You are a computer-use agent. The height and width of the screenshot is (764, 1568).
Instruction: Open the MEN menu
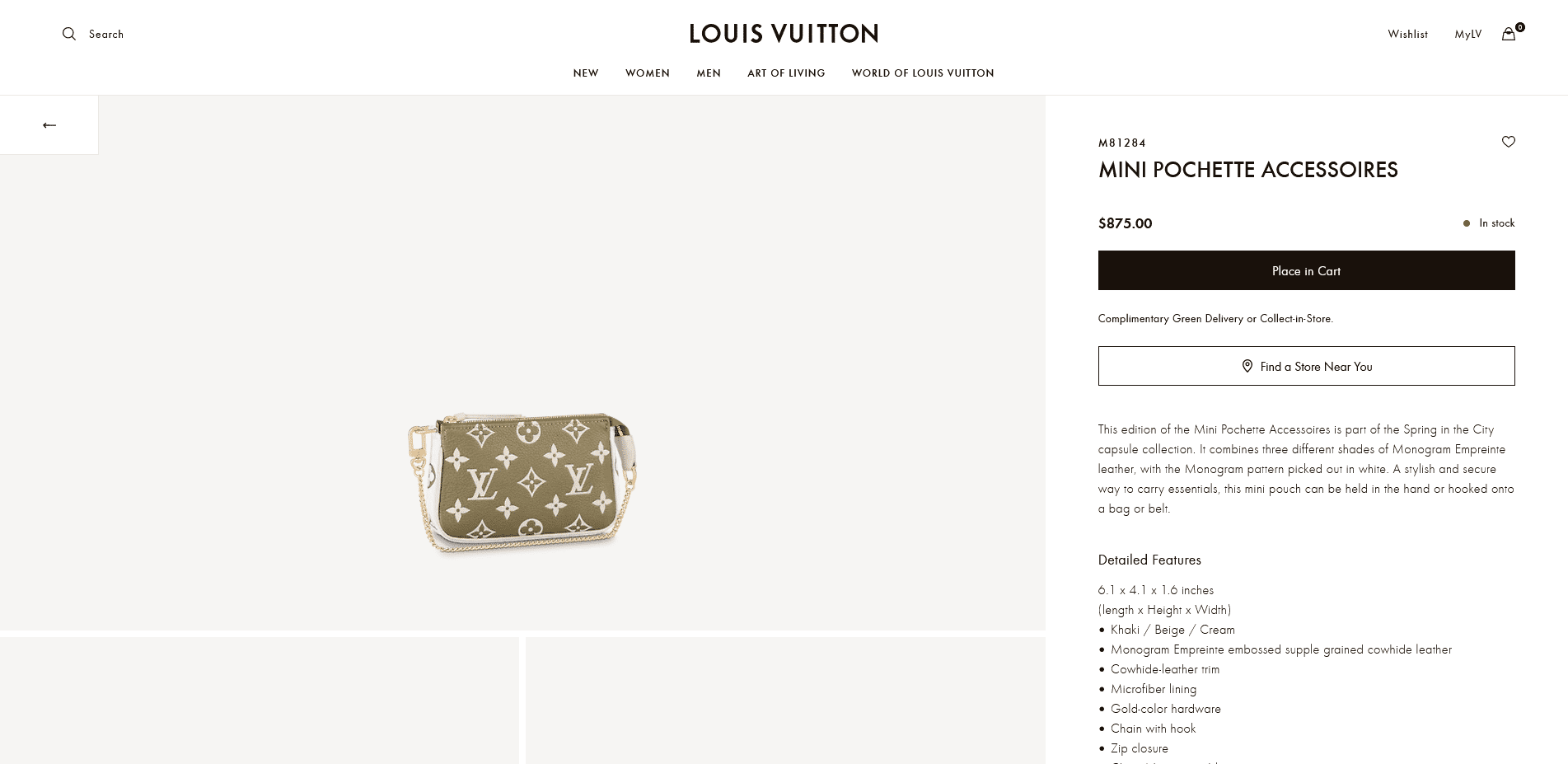[x=709, y=73]
